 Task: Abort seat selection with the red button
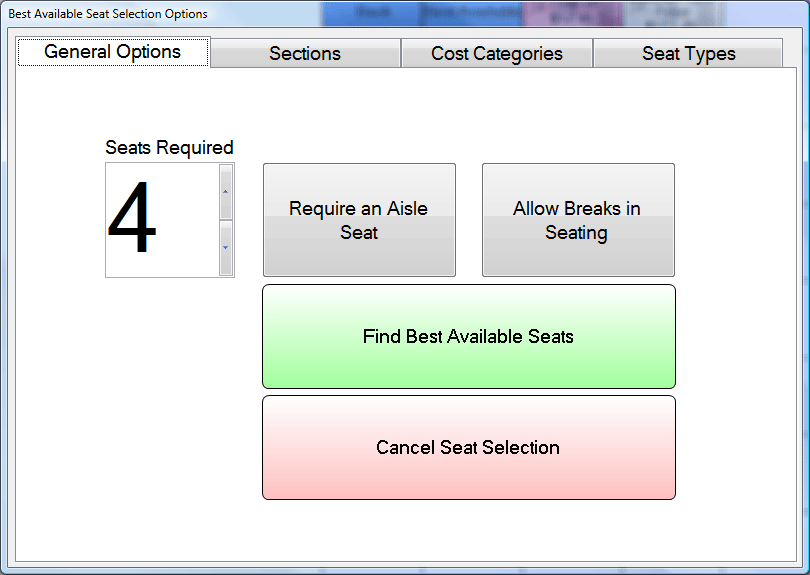point(468,447)
